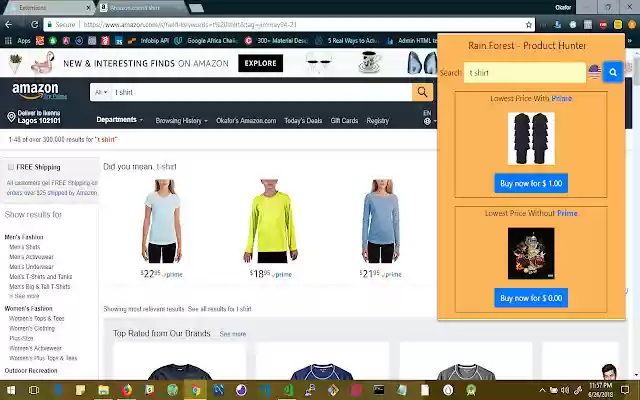Open the Gift Cards nav item
Image resolution: width=640 pixels, height=400 pixels.
click(344, 121)
